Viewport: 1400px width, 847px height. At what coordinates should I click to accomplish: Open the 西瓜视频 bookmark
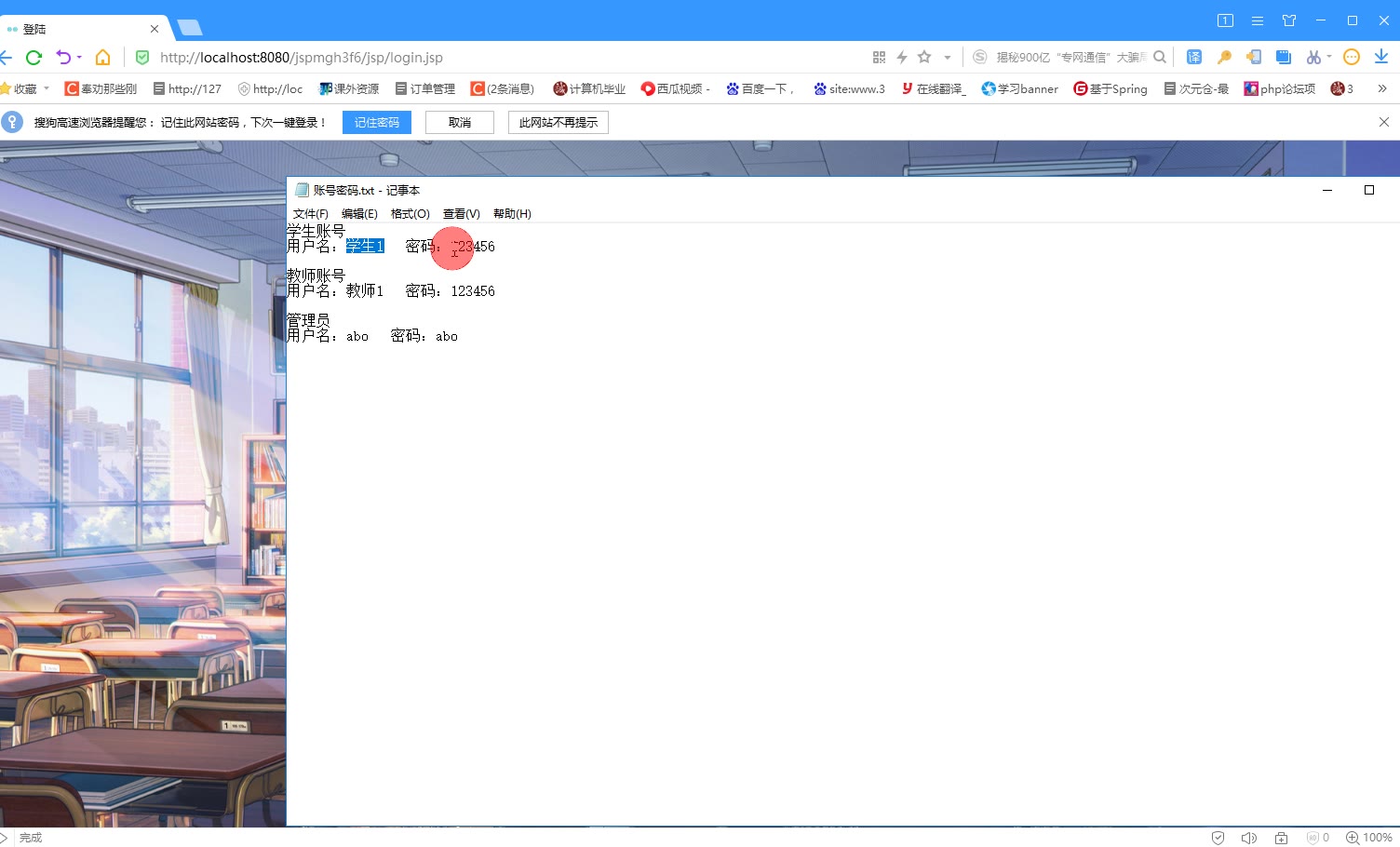click(x=676, y=89)
